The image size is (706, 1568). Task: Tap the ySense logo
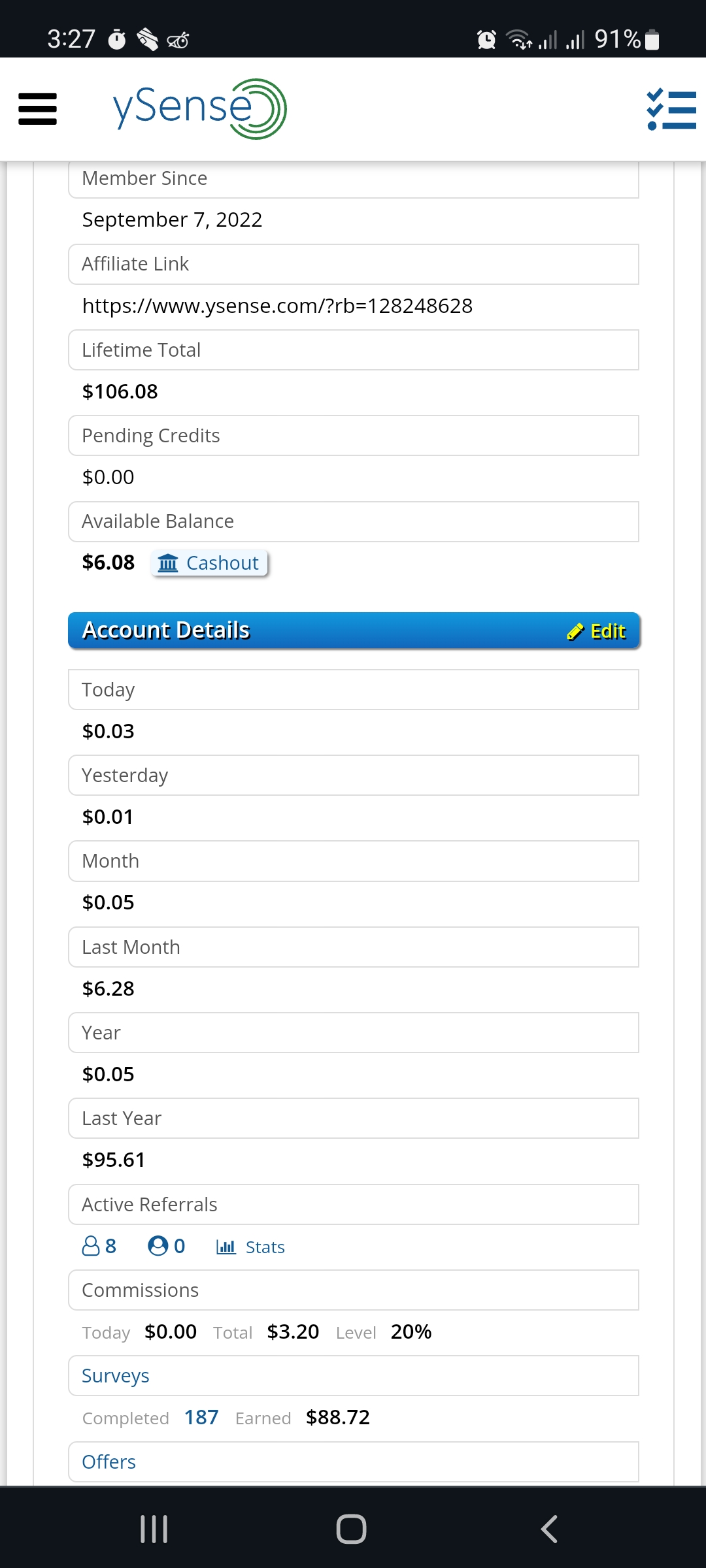tap(199, 109)
